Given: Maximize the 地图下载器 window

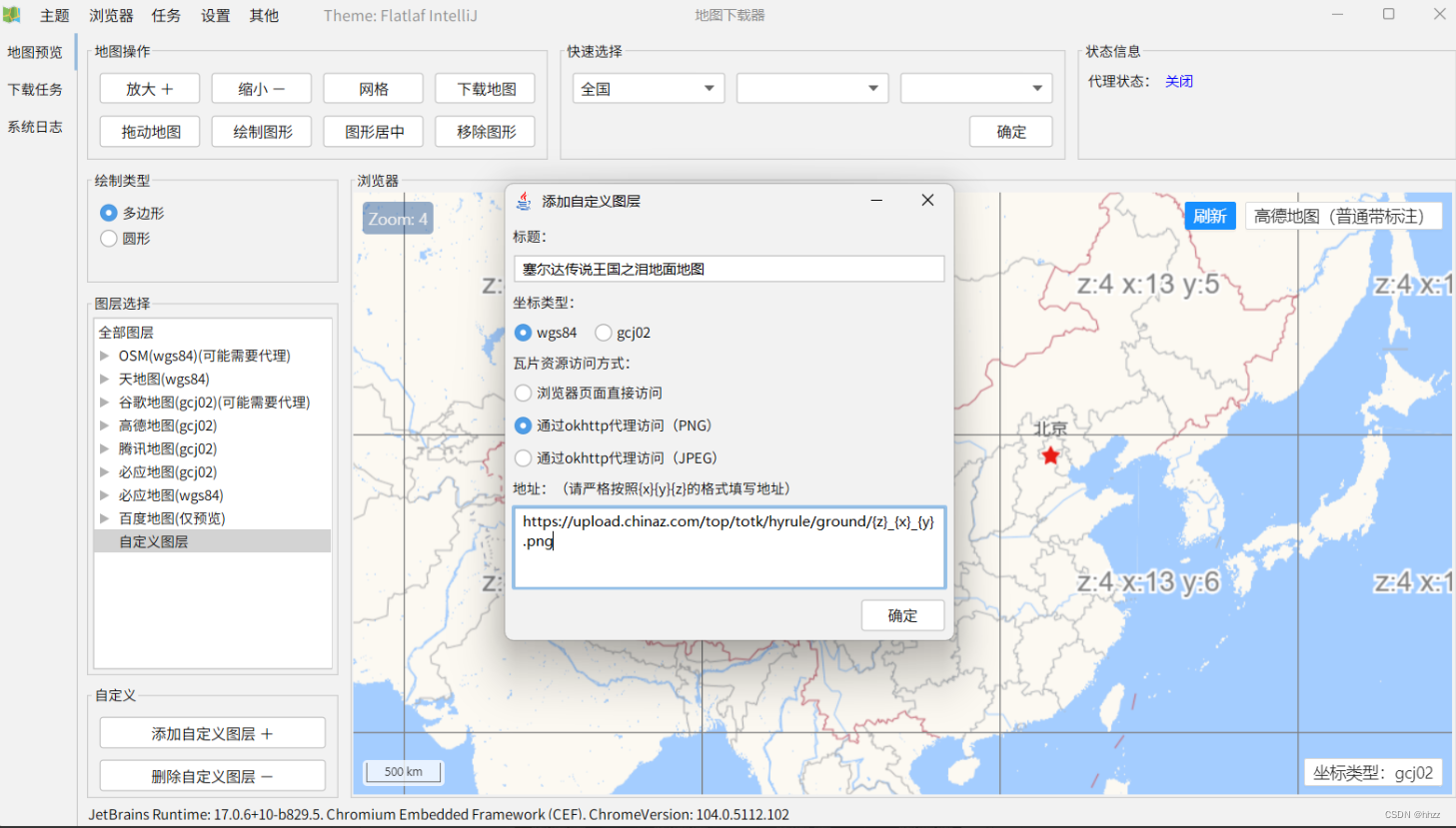Looking at the screenshot, I should 1388,14.
